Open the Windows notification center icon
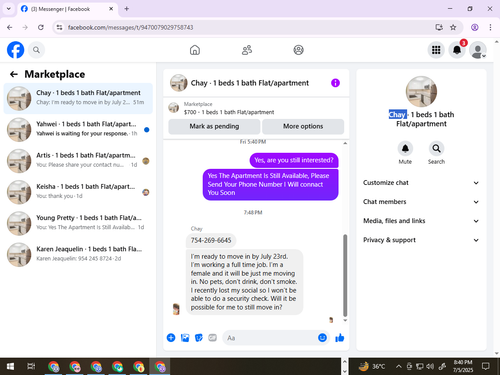The image size is (500, 375). 486,367
